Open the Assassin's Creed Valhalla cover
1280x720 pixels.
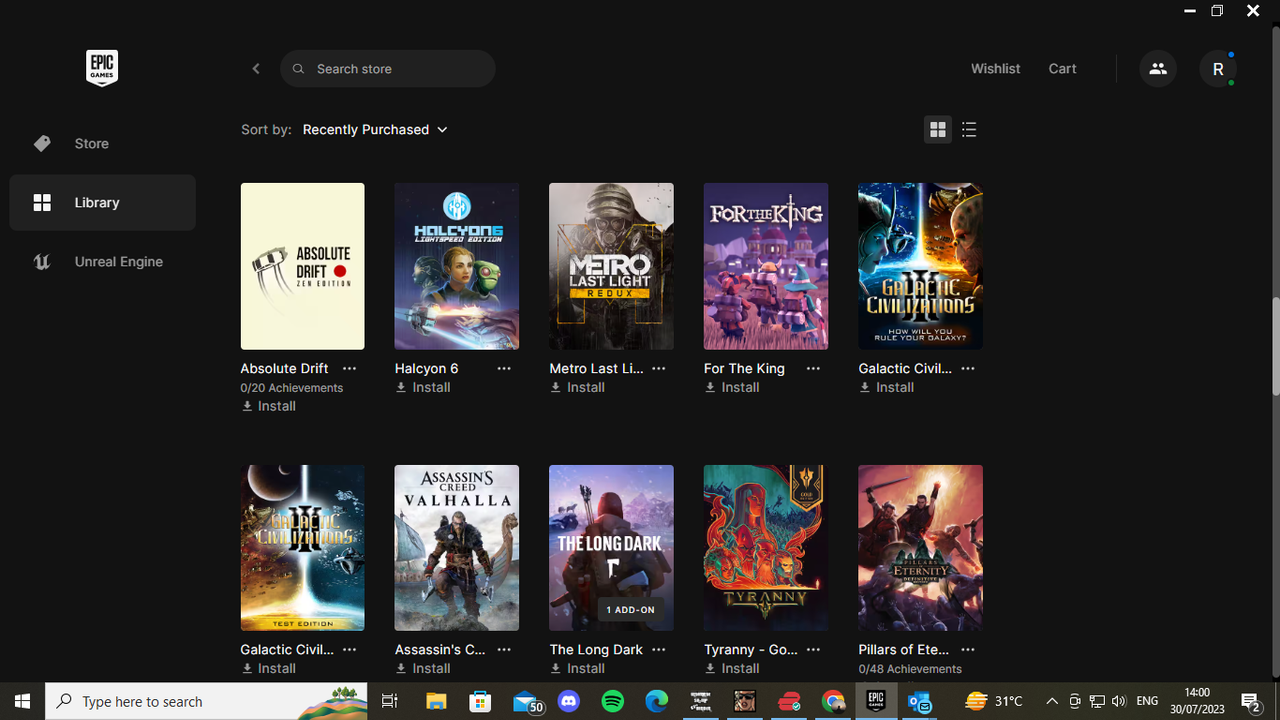coord(457,548)
